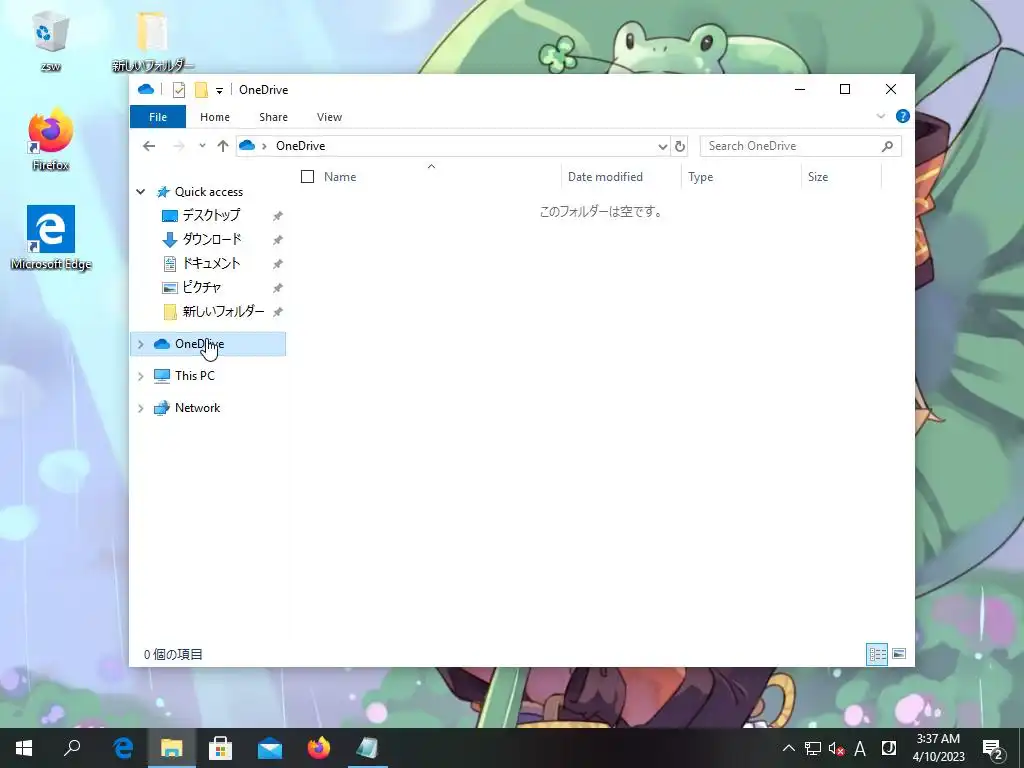Click the OneDrive path in the address bar
Image resolution: width=1024 pixels, height=768 pixels.
[300, 146]
